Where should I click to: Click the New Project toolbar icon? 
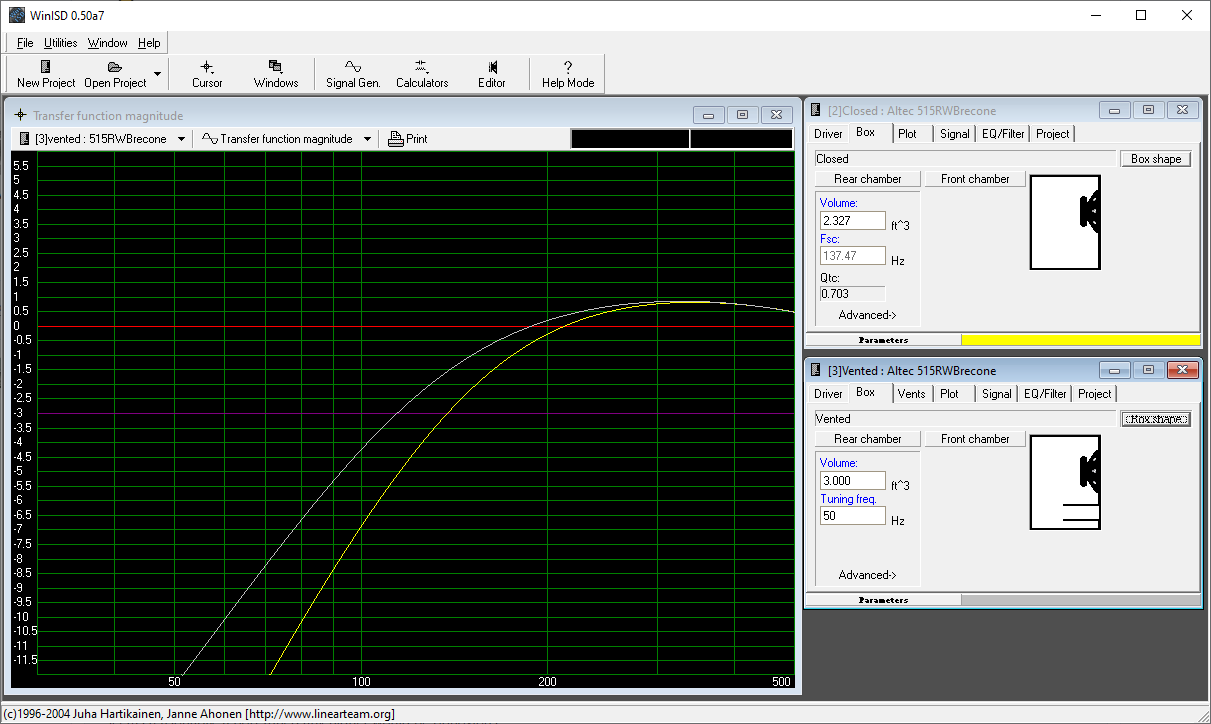45,74
